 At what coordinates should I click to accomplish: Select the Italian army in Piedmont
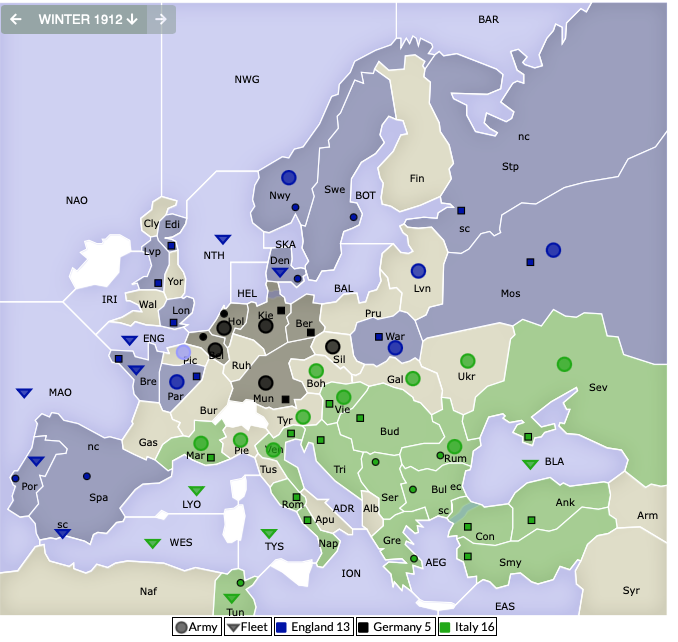(240, 440)
